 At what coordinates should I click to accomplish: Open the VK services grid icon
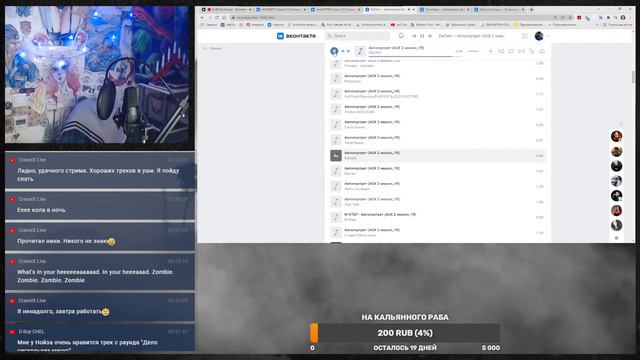click(525, 36)
